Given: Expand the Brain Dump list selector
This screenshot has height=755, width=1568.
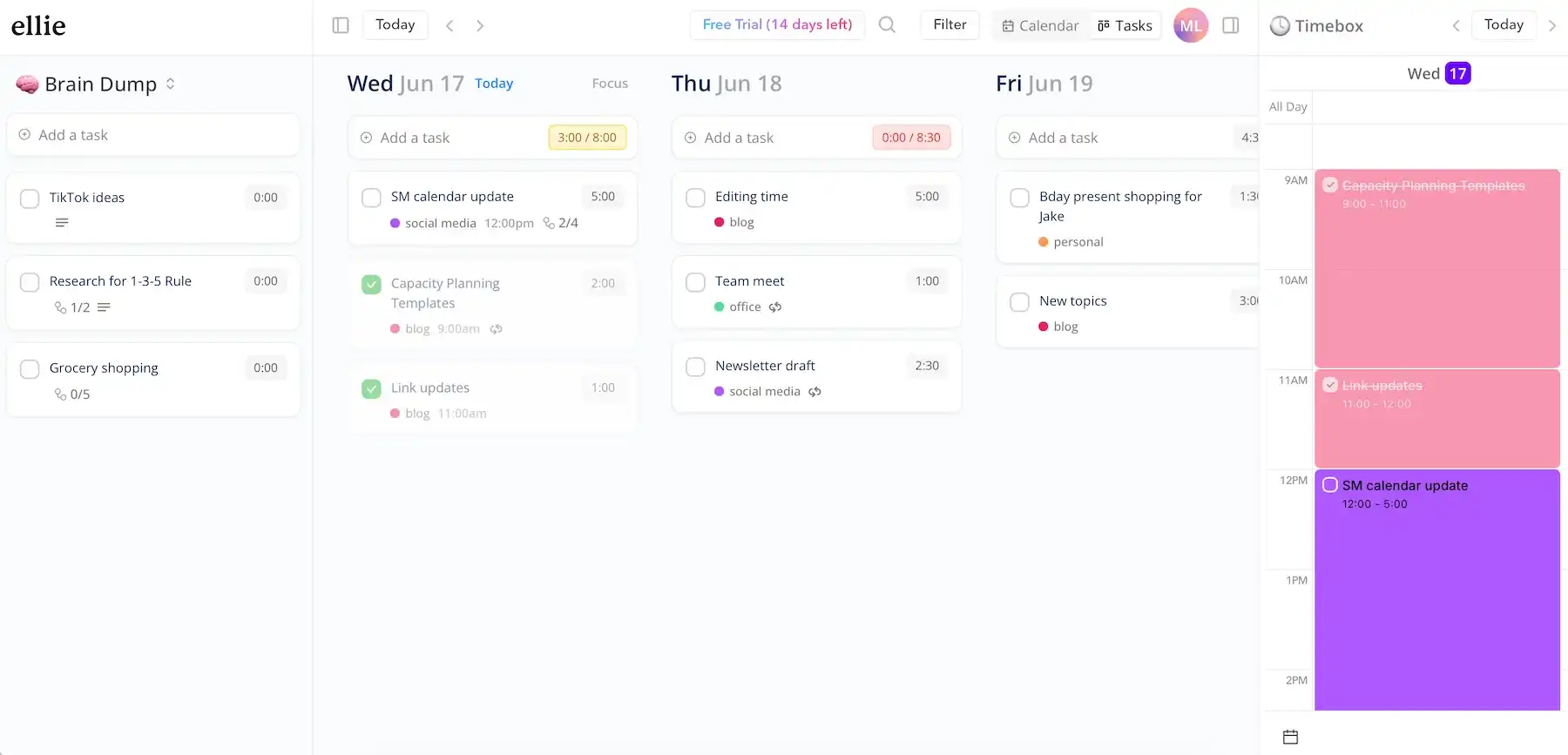Looking at the screenshot, I should pyautogui.click(x=171, y=84).
